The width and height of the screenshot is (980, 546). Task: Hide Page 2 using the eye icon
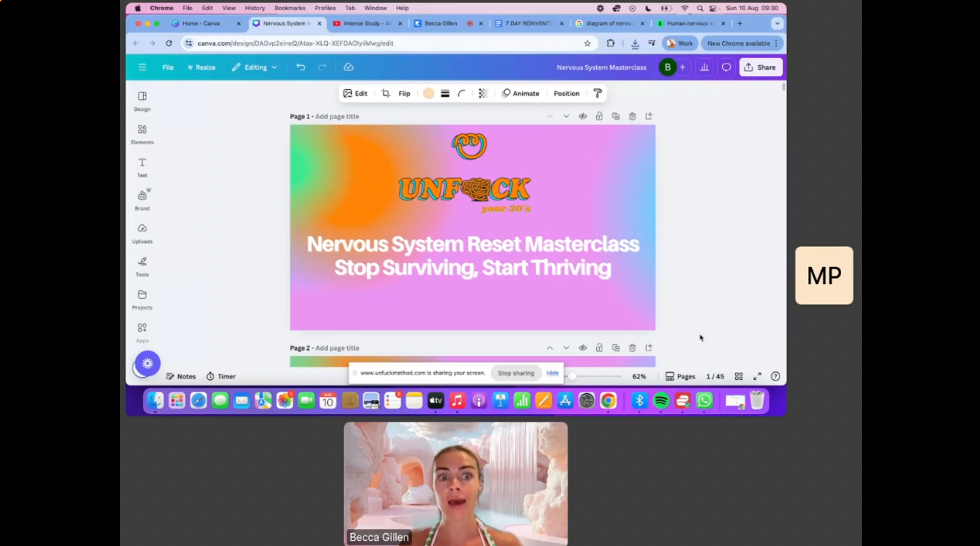(x=582, y=348)
